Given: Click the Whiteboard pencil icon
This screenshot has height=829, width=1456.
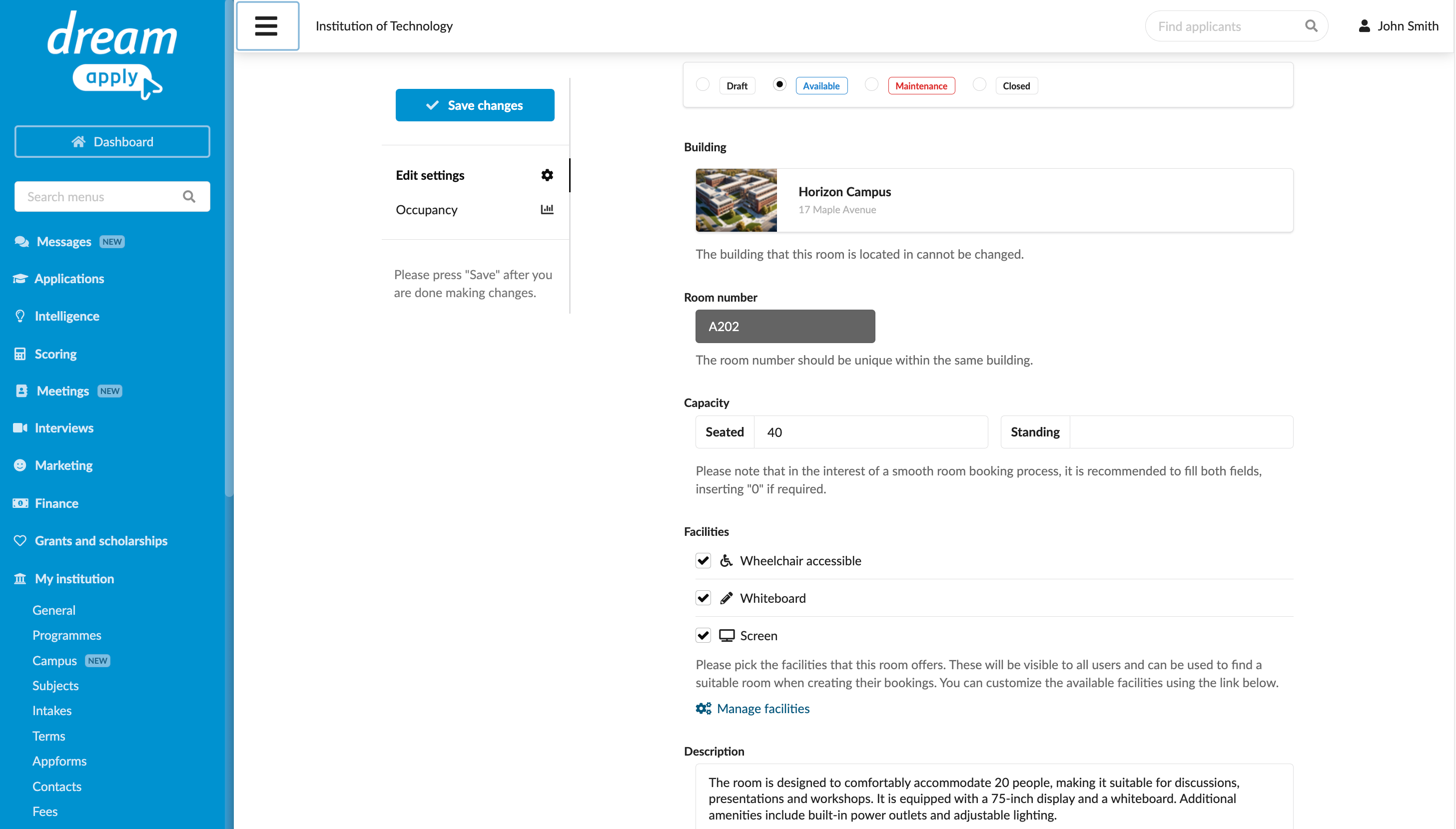Looking at the screenshot, I should point(727,598).
